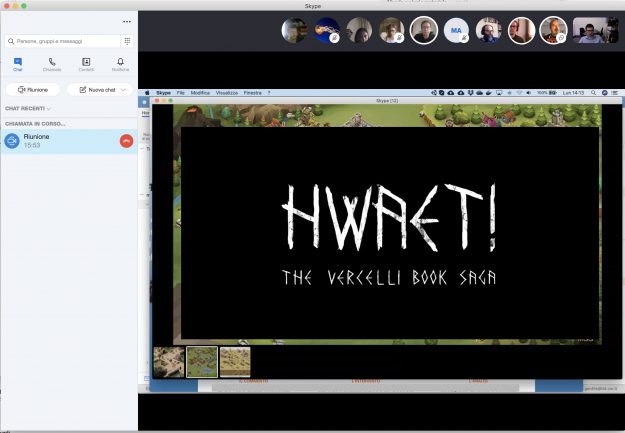Select the first village map thumbnail
This screenshot has width=625, height=433.
169,362
